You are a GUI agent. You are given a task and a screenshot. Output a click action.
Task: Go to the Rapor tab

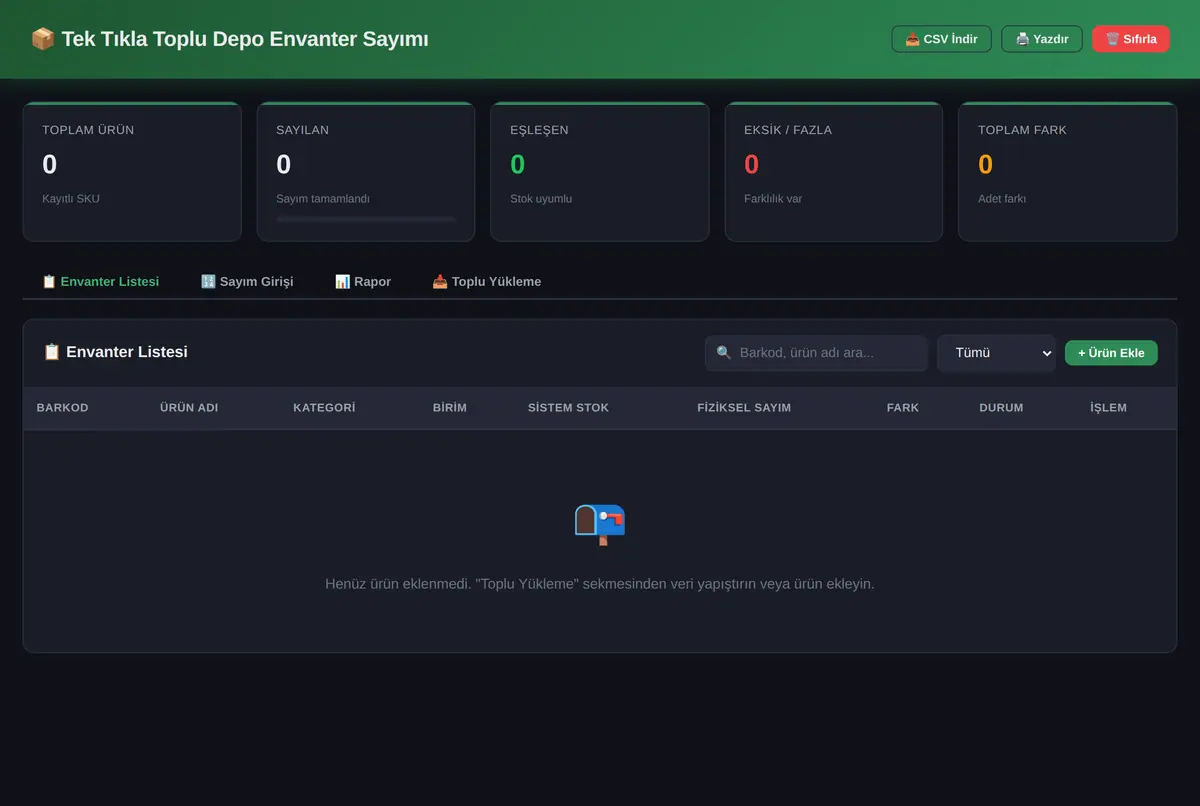[363, 281]
